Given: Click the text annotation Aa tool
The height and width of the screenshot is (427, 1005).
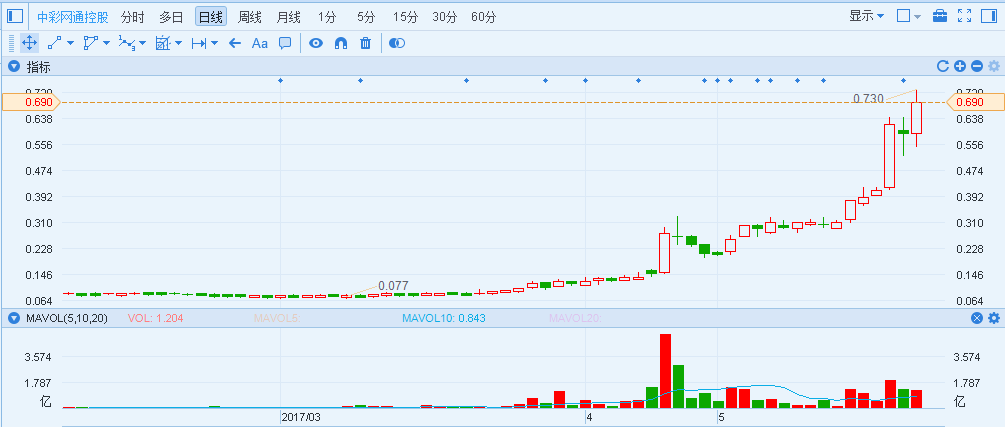Looking at the screenshot, I should (259, 43).
